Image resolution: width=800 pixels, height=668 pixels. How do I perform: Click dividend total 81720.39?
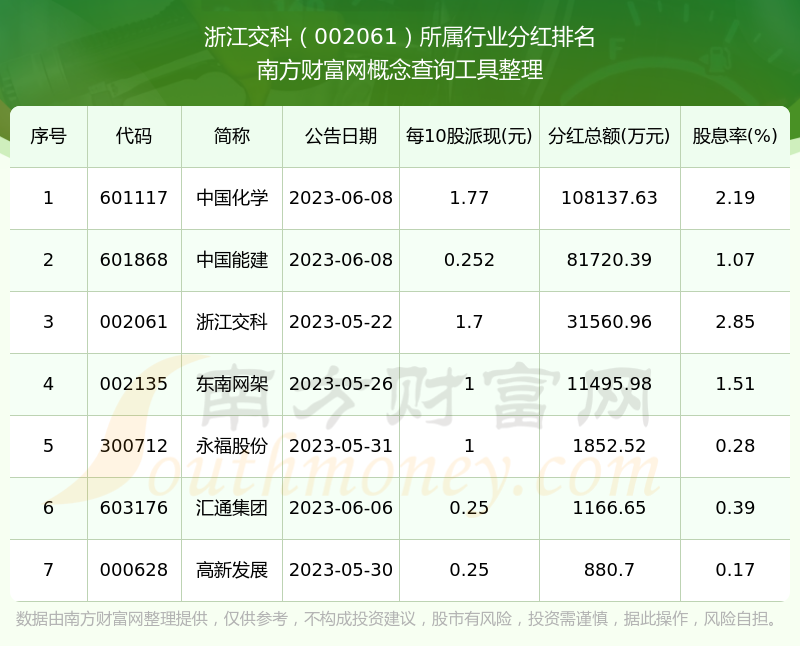pyautogui.click(x=609, y=260)
